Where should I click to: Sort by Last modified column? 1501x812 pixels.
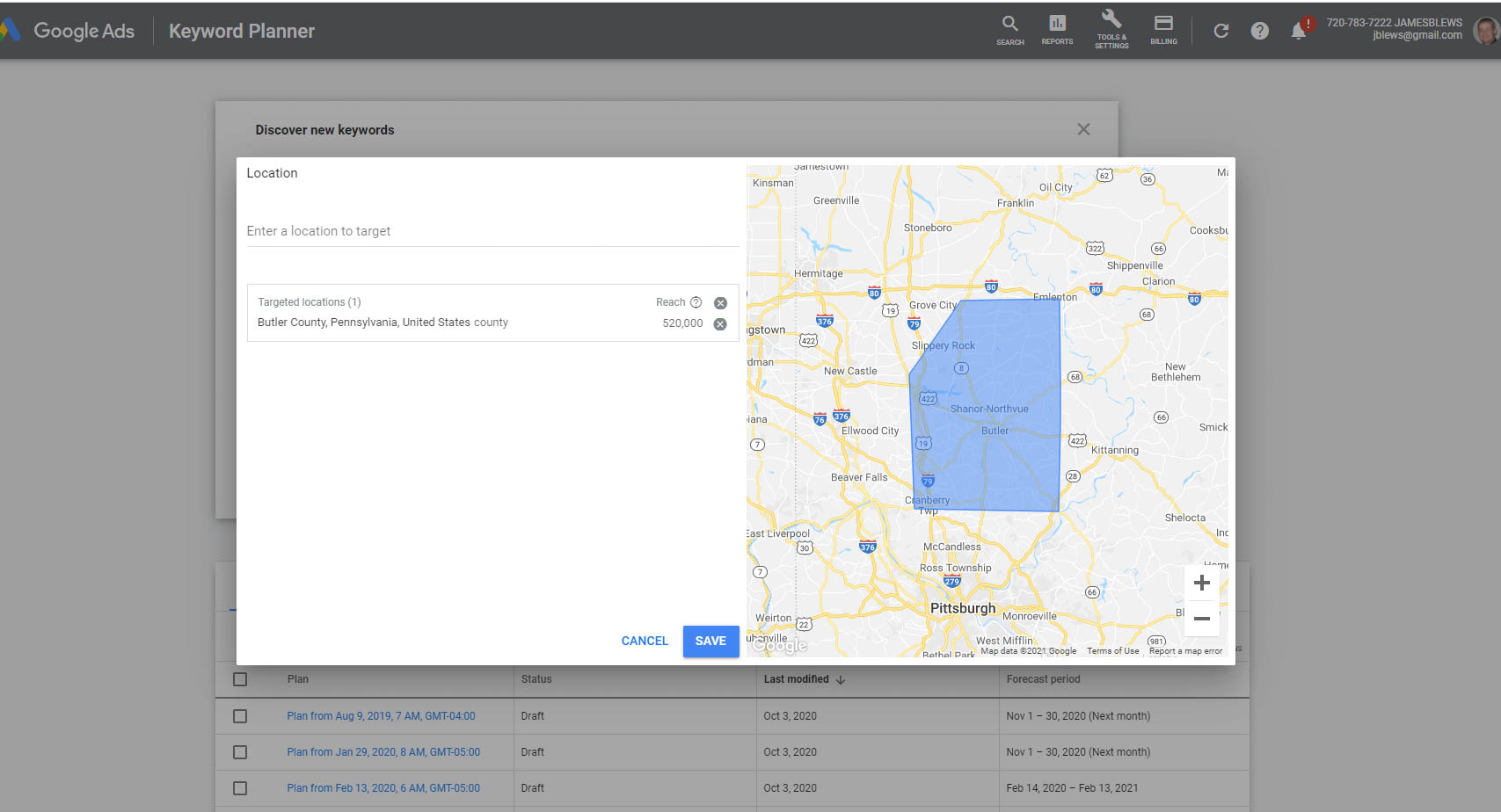pos(804,679)
